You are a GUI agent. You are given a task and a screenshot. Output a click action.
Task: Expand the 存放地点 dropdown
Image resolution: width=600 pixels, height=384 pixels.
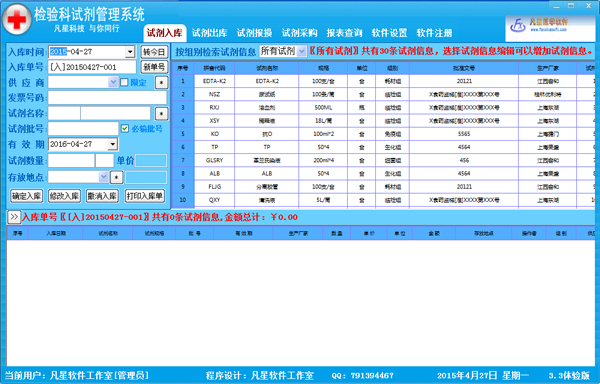click(x=103, y=177)
